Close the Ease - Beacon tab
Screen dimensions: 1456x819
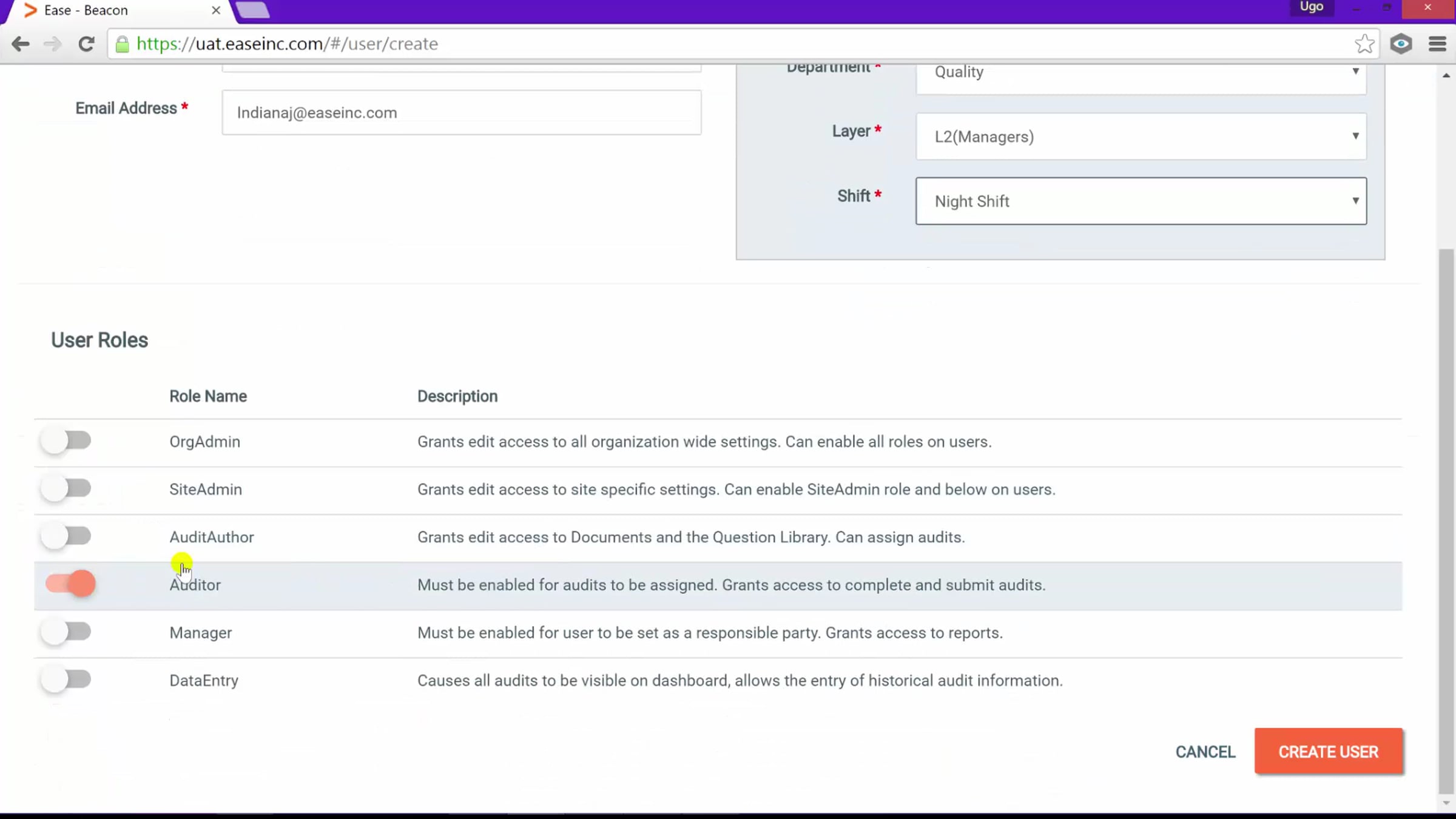coord(215,10)
